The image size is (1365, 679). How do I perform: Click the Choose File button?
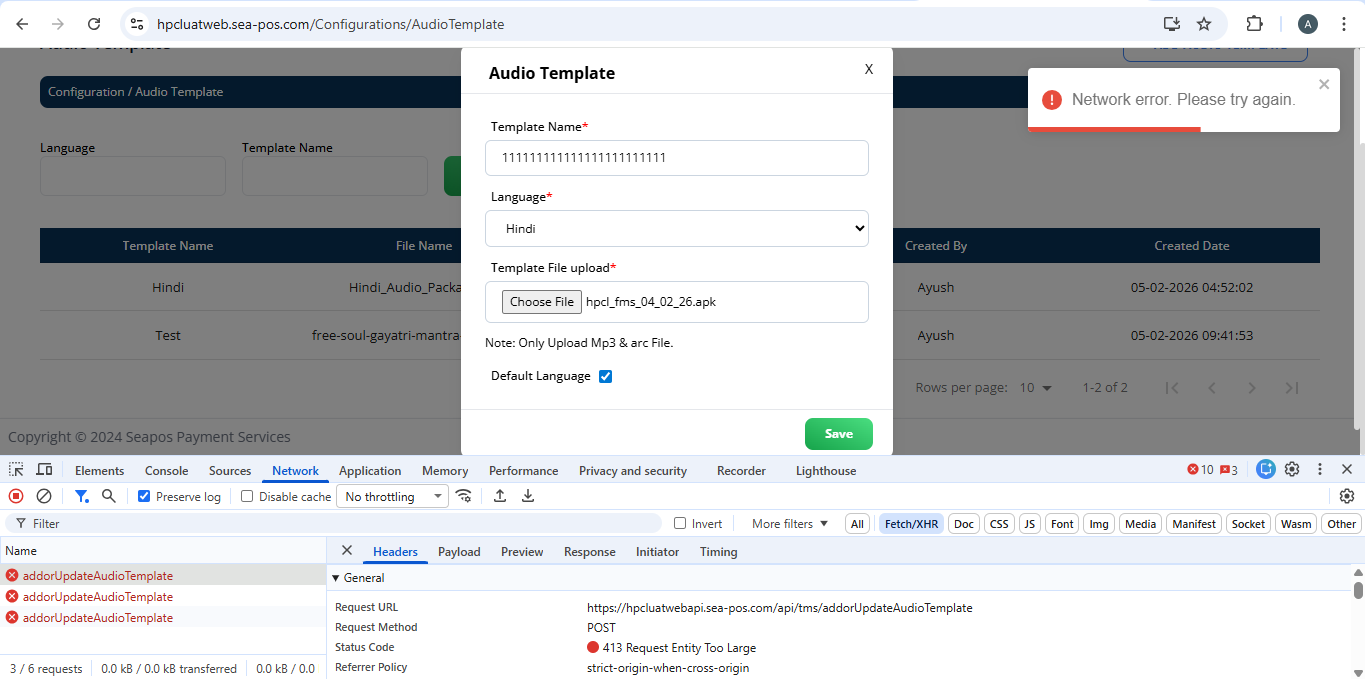(541, 302)
